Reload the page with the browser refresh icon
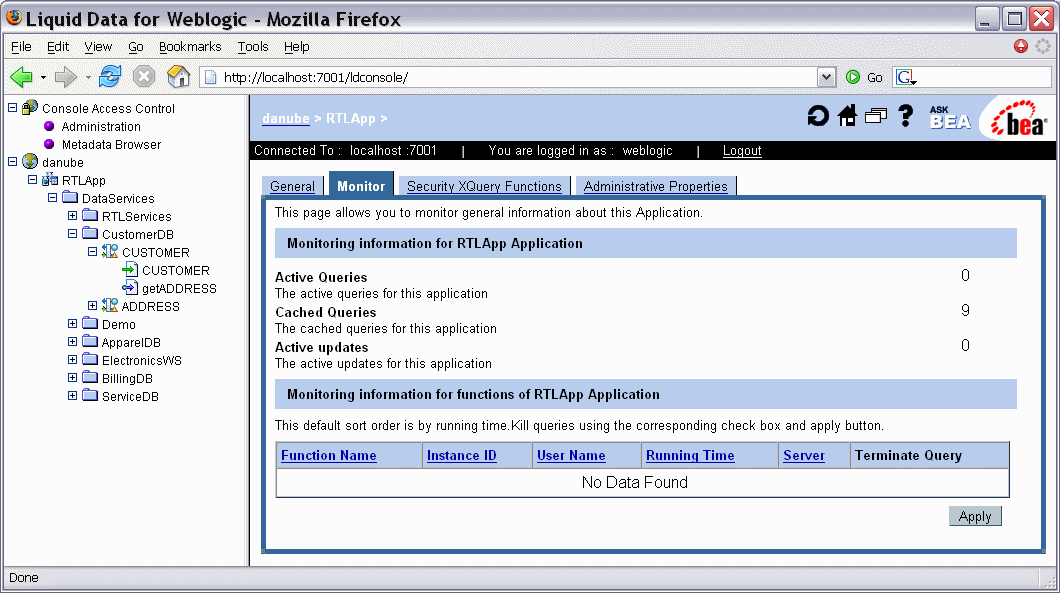Image resolution: width=1060 pixels, height=593 pixels. [x=110, y=76]
